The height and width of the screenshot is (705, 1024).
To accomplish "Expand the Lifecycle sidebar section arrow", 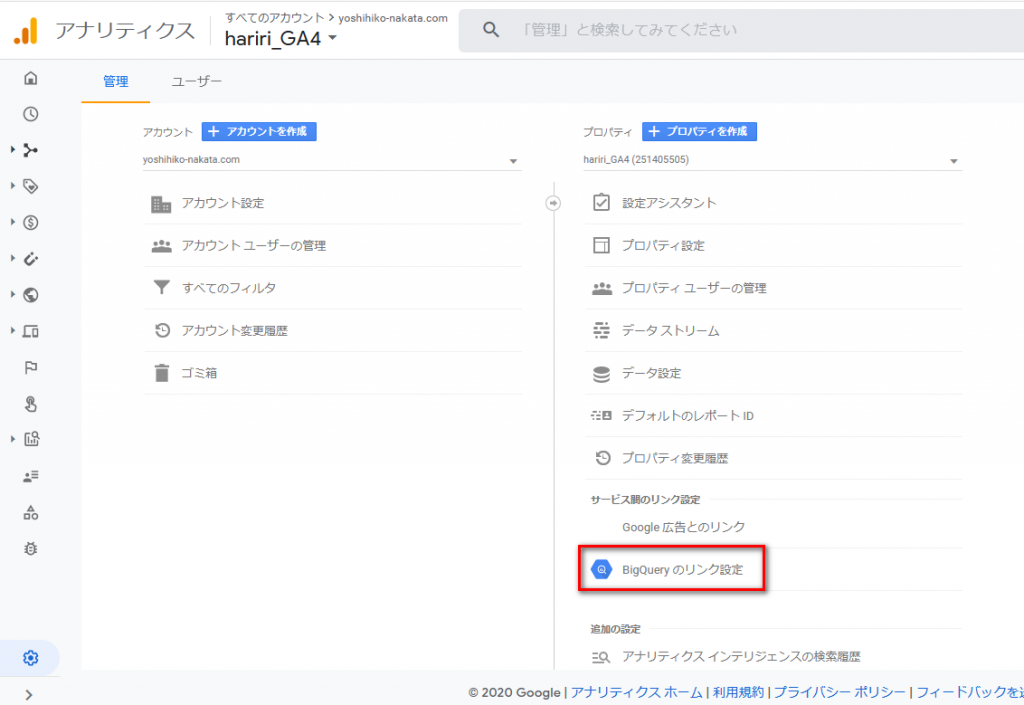I will [12, 149].
